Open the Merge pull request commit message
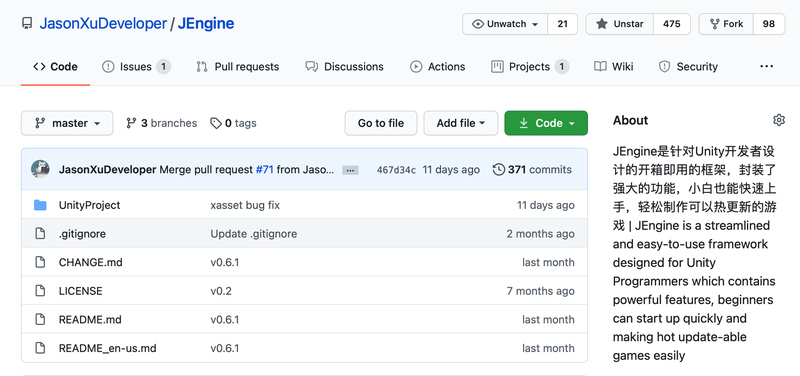The height and width of the screenshot is (376, 800). click(x=206, y=169)
